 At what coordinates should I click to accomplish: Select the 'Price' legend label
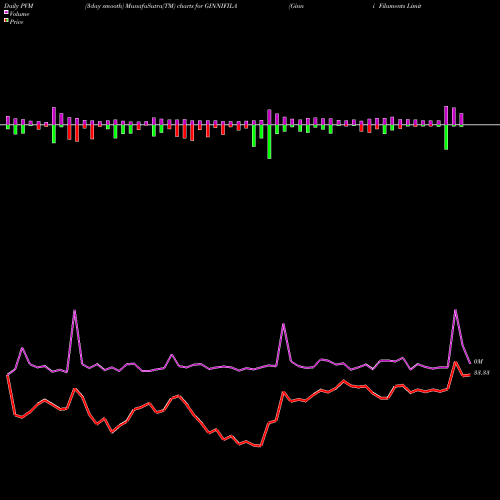click(x=16, y=22)
